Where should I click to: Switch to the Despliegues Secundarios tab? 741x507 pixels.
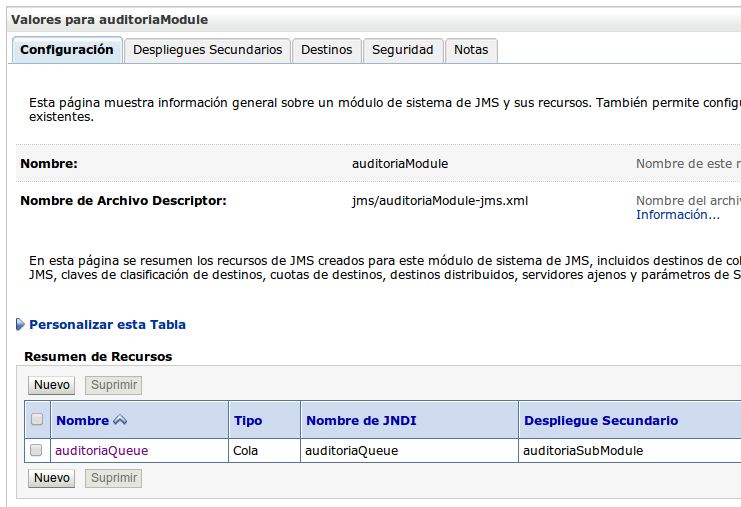coord(207,50)
